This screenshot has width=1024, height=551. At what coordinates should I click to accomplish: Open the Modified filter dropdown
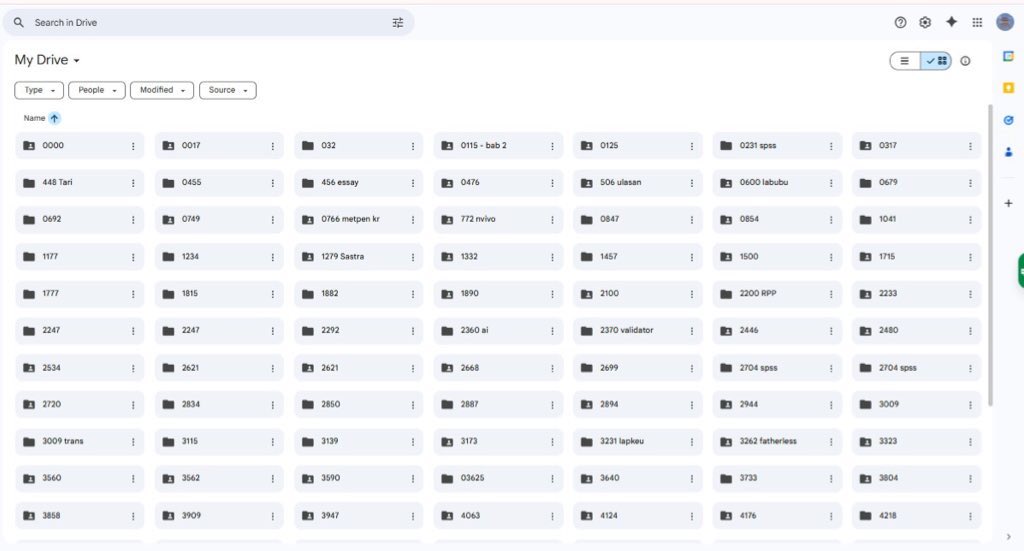click(x=162, y=90)
